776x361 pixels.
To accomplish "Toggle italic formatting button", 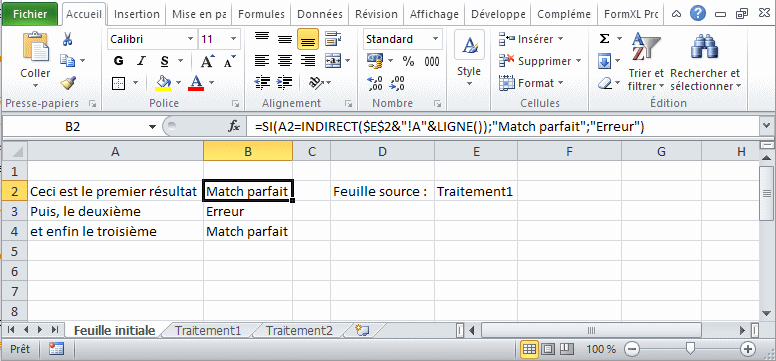I will tap(142, 61).
